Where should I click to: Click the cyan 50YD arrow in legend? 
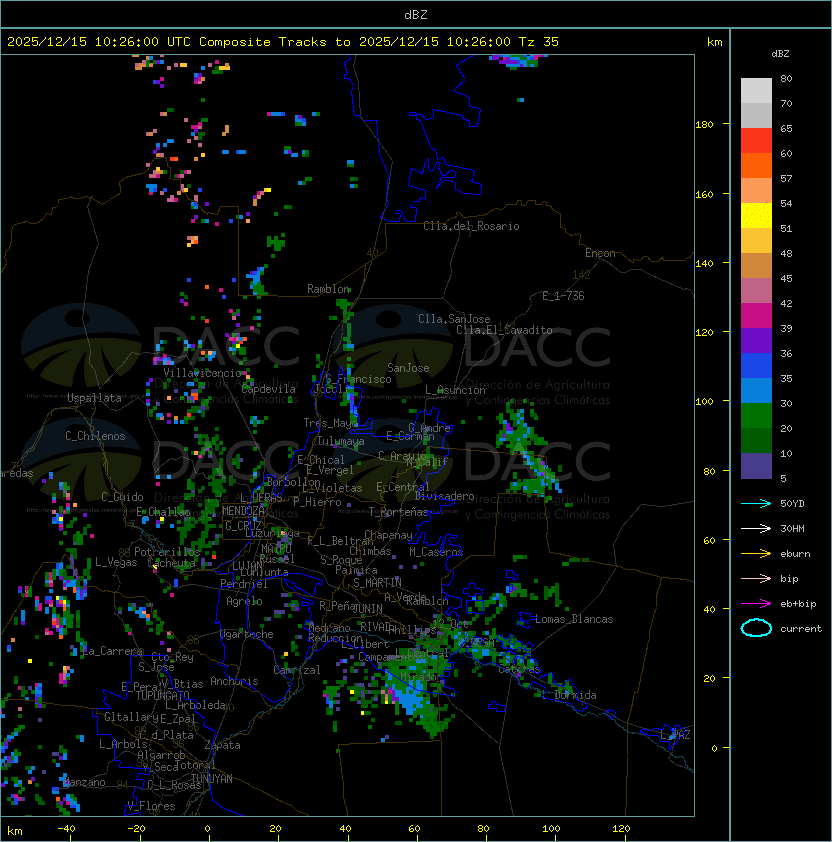756,503
